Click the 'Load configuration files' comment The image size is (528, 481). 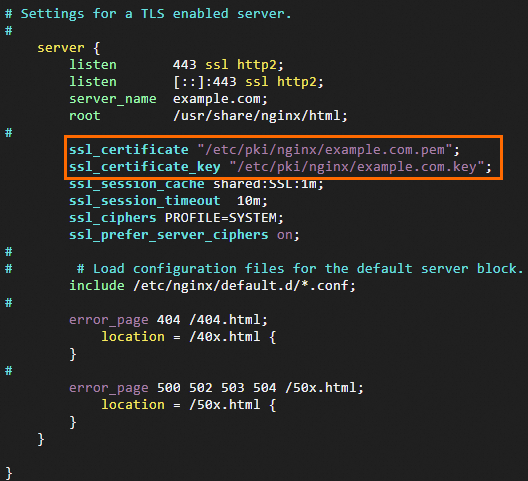pos(300,269)
